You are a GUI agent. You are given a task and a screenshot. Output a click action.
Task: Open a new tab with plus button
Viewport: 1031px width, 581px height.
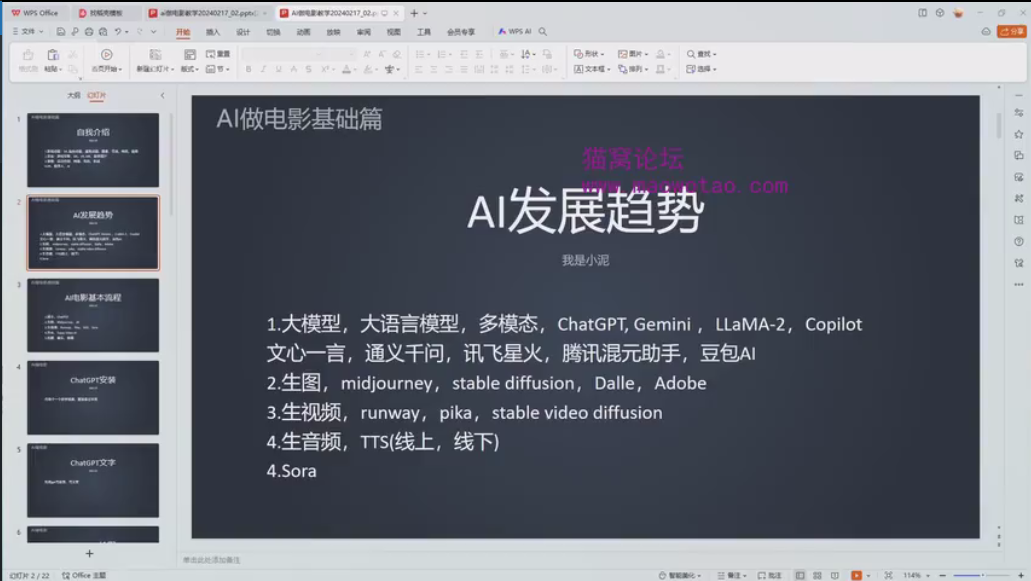click(414, 13)
